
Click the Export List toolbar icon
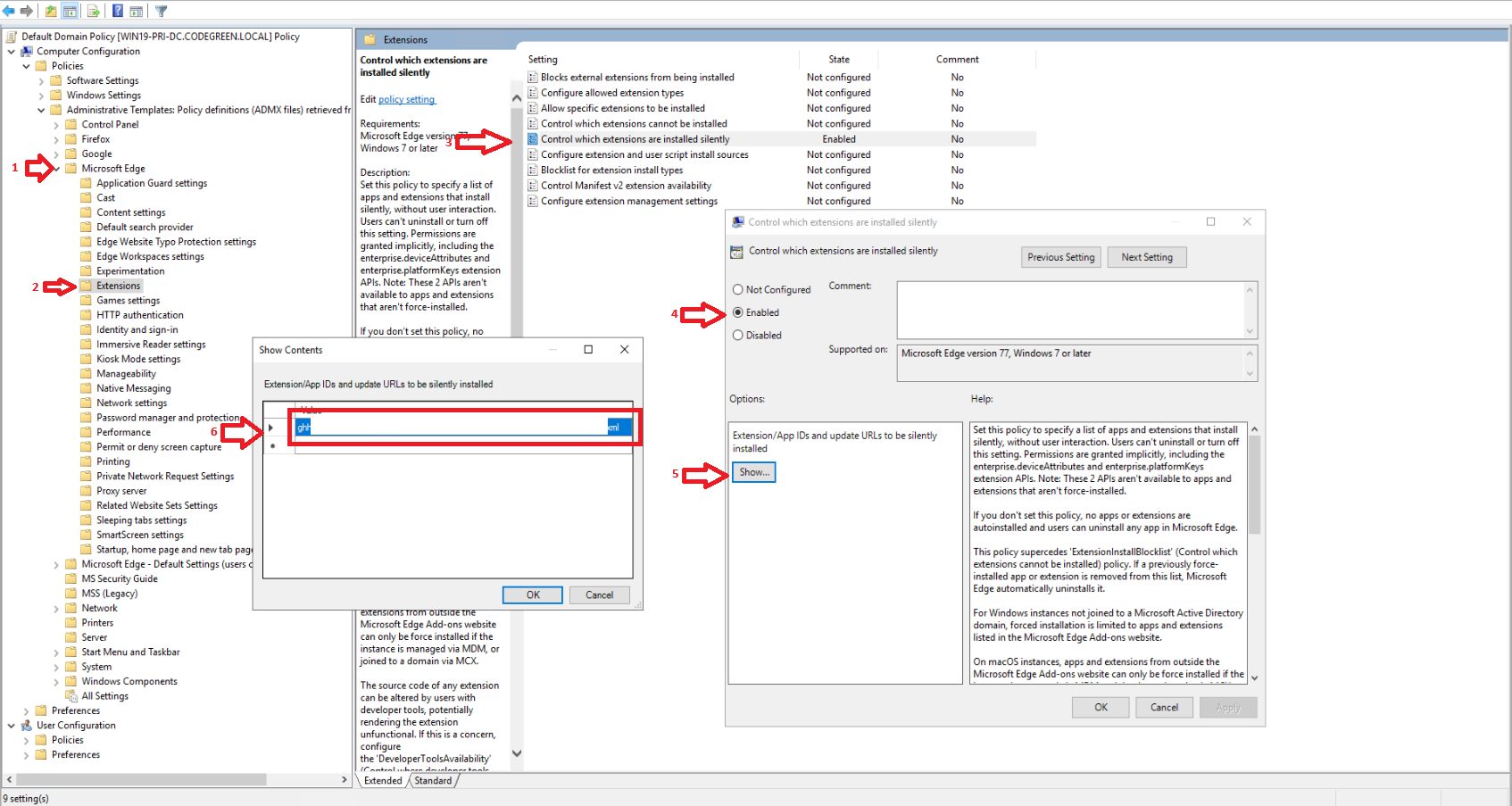pos(93,11)
